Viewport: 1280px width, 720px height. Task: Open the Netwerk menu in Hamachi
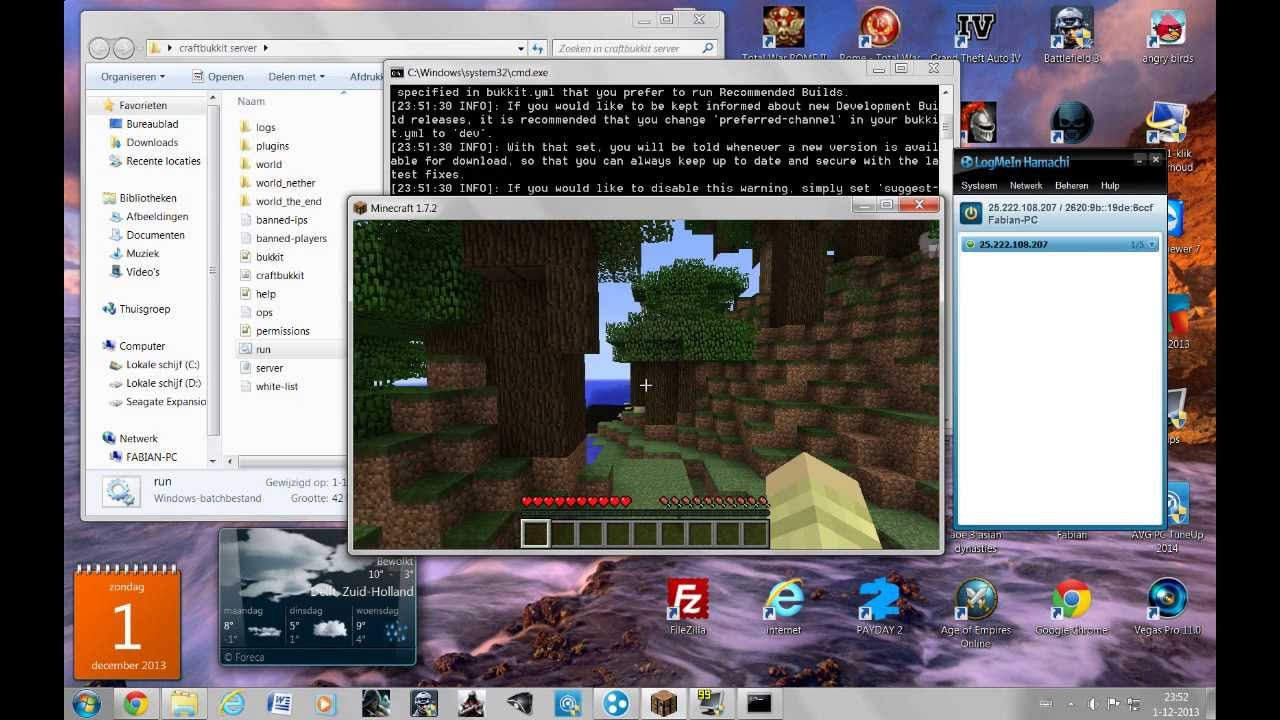1026,186
